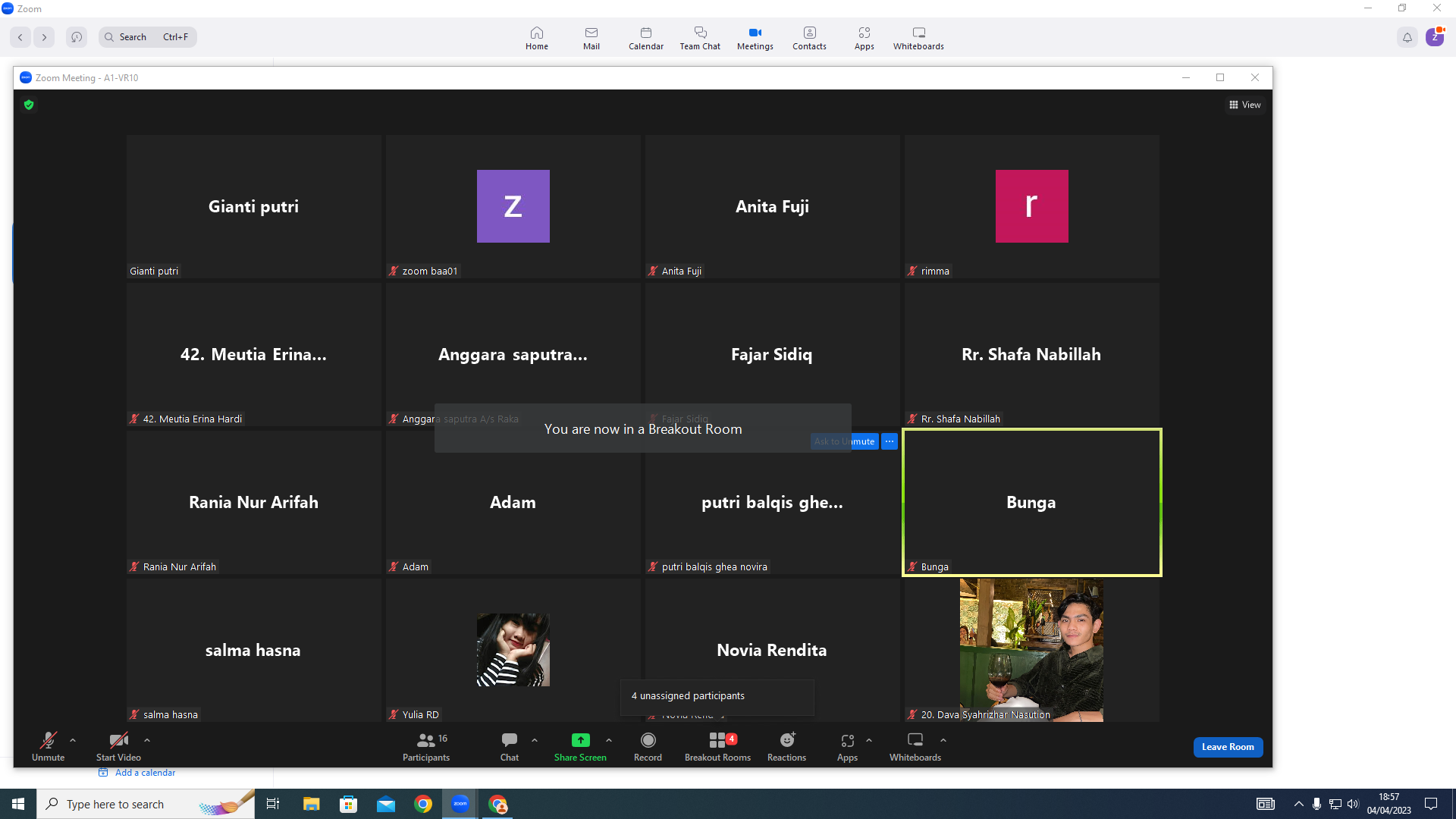The image size is (1456, 819).
Task: Expand chat options arrow next to Chat
Action: pyautogui.click(x=535, y=740)
